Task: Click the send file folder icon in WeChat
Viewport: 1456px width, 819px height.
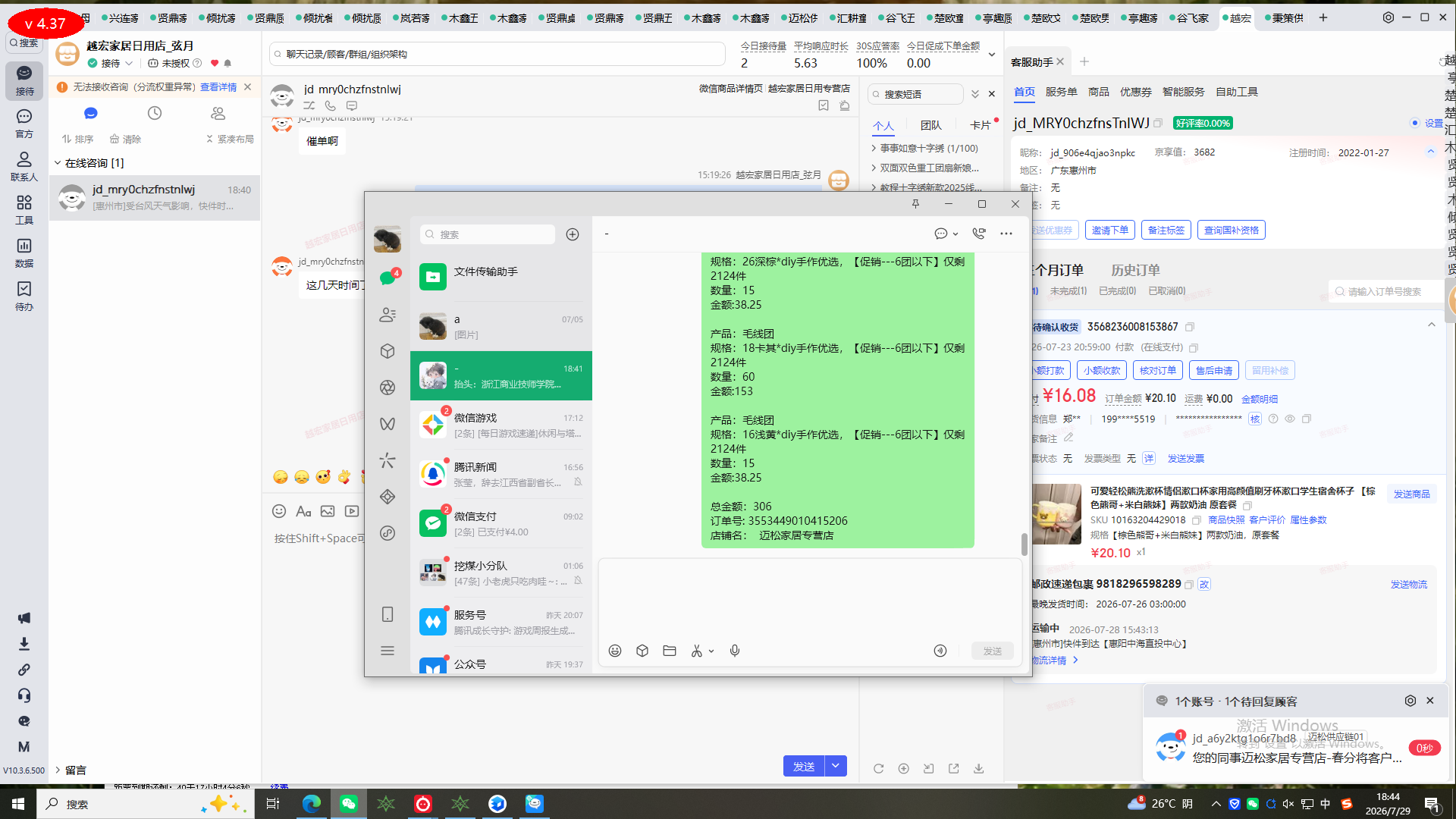Action: [670, 651]
